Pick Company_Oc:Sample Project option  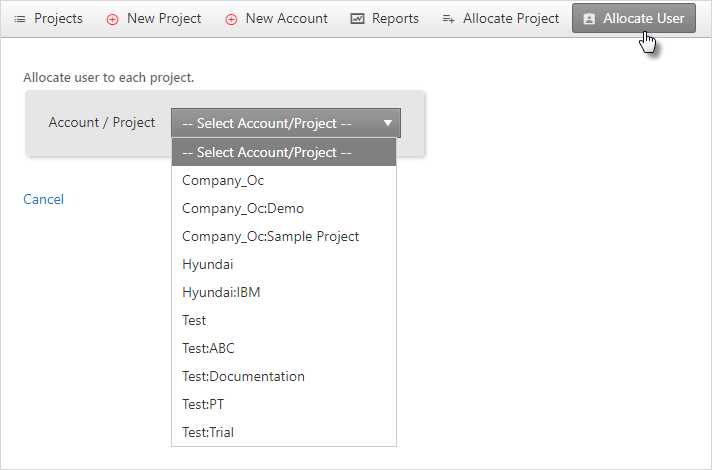coord(284,237)
